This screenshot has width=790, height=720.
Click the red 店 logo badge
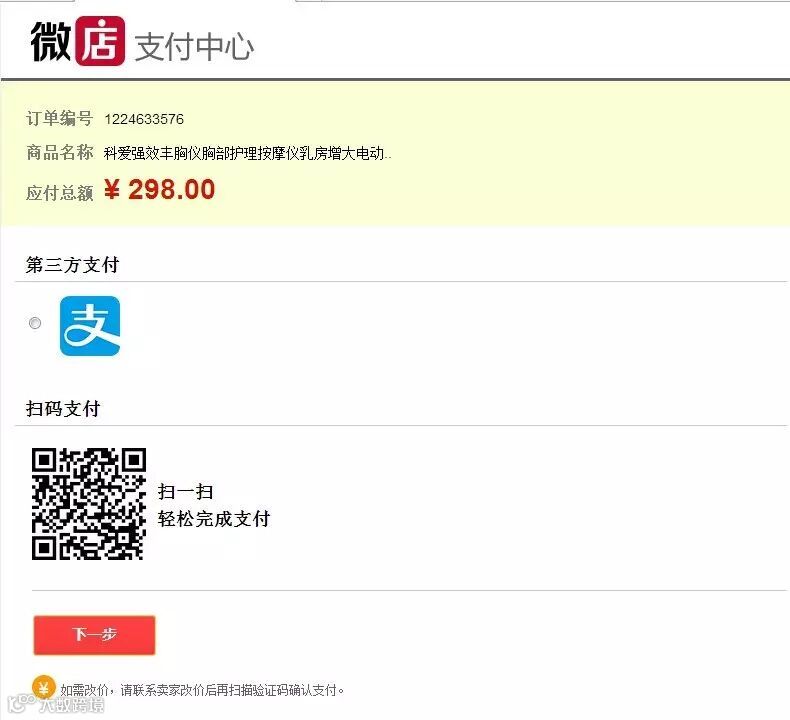[100, 41]
